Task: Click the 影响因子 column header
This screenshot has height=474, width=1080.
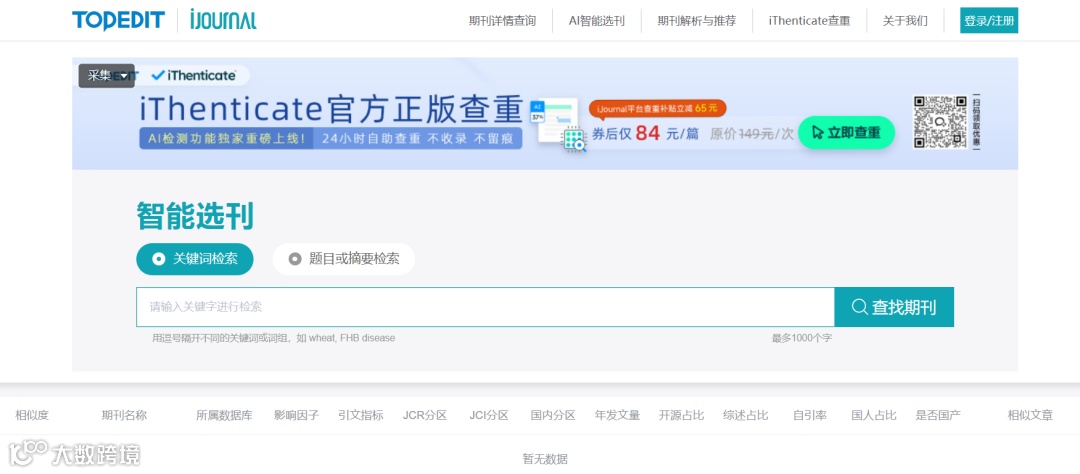Action: [x=296, y=415]
